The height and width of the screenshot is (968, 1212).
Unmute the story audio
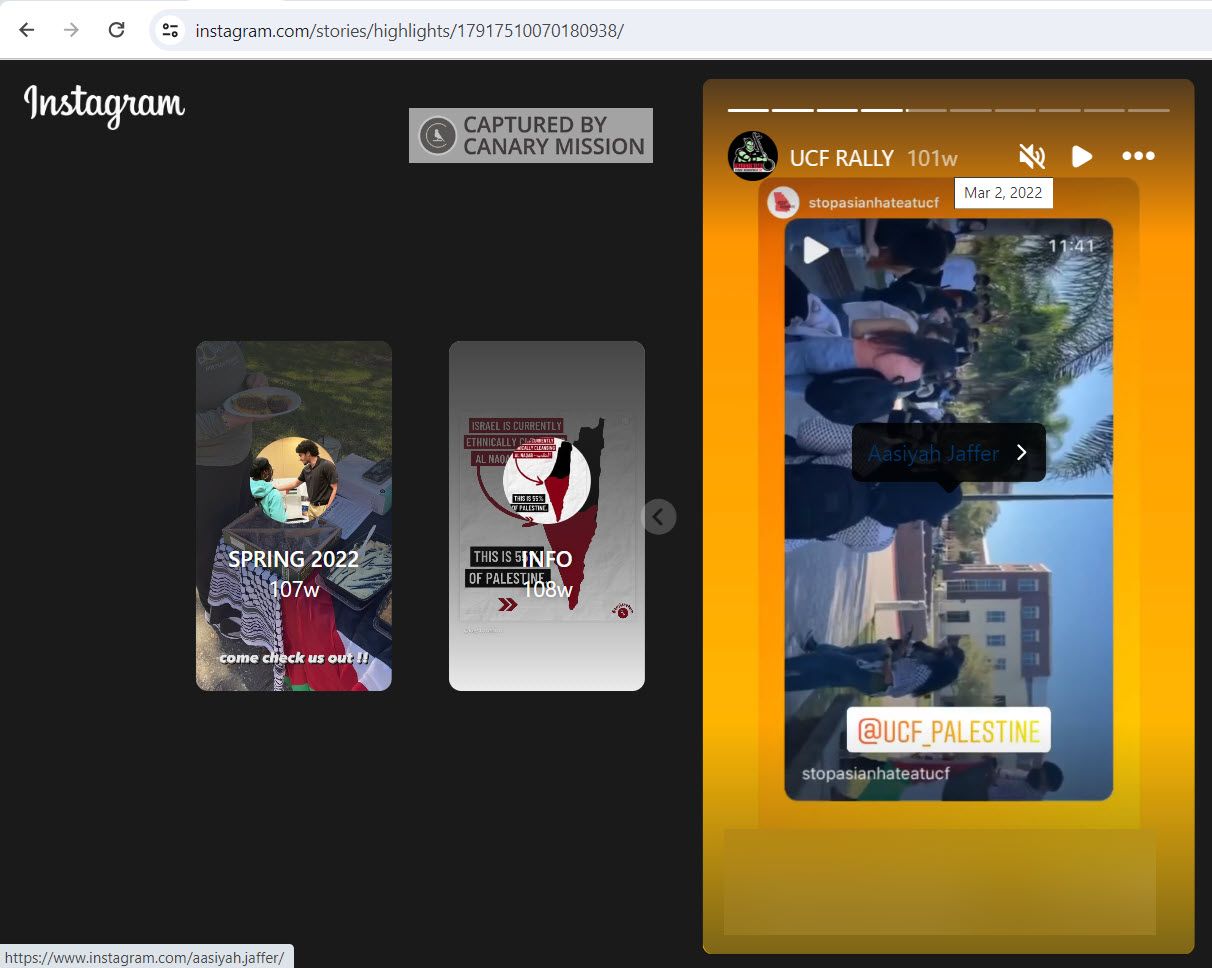tap(1031, 156)
